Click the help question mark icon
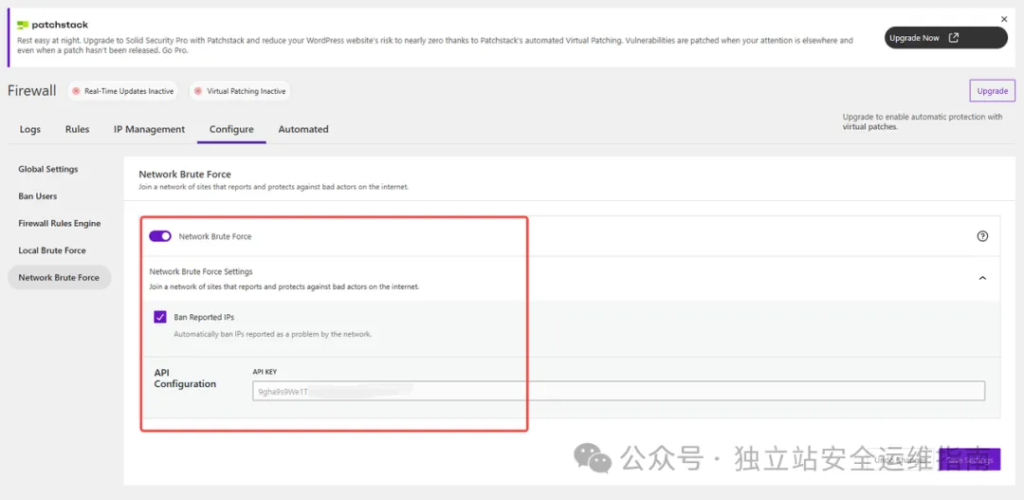Image resolution: width=1024 pixels, height=500 pixels. 982,236
